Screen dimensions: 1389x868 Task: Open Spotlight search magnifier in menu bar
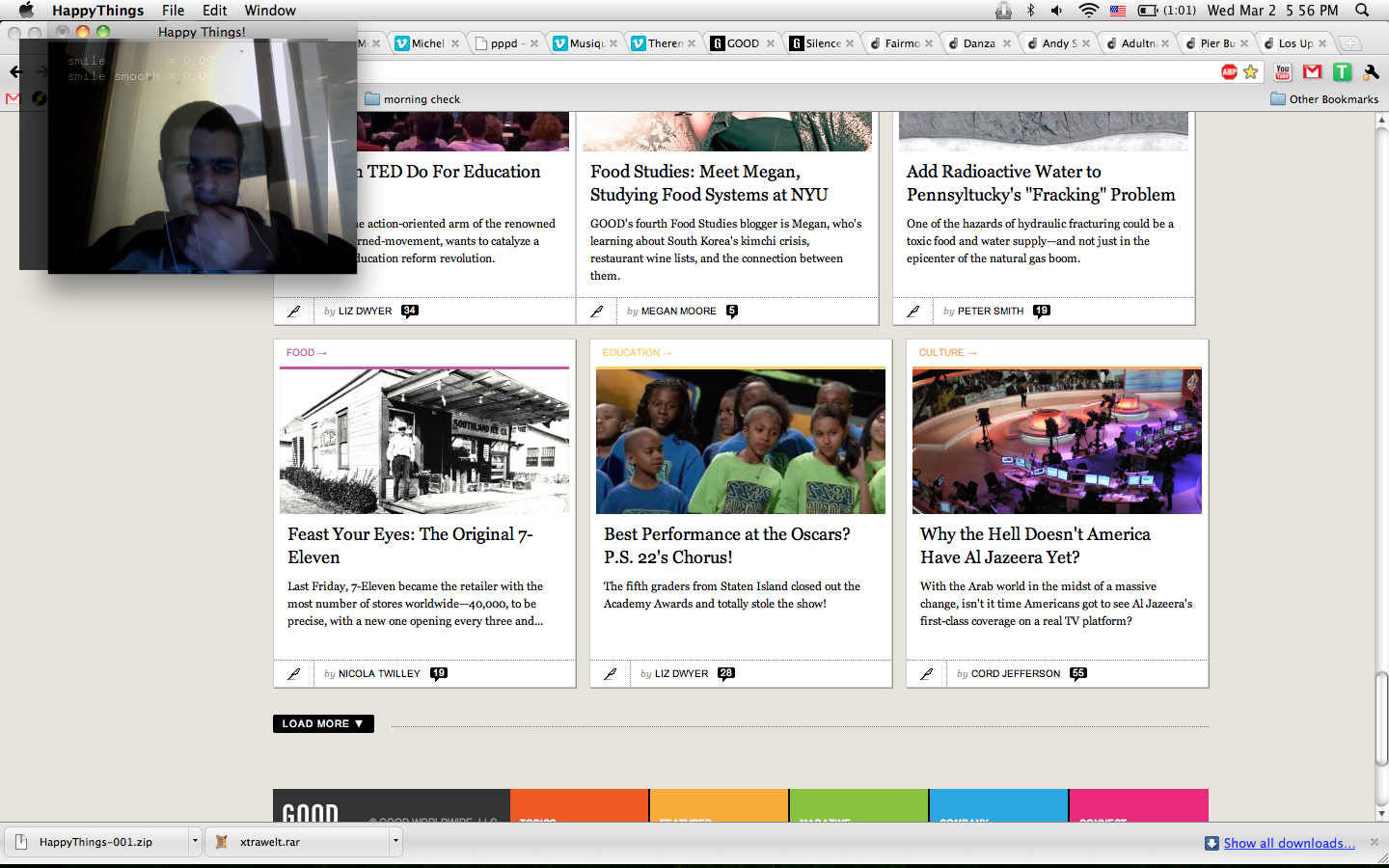(x=1362, y=11)
